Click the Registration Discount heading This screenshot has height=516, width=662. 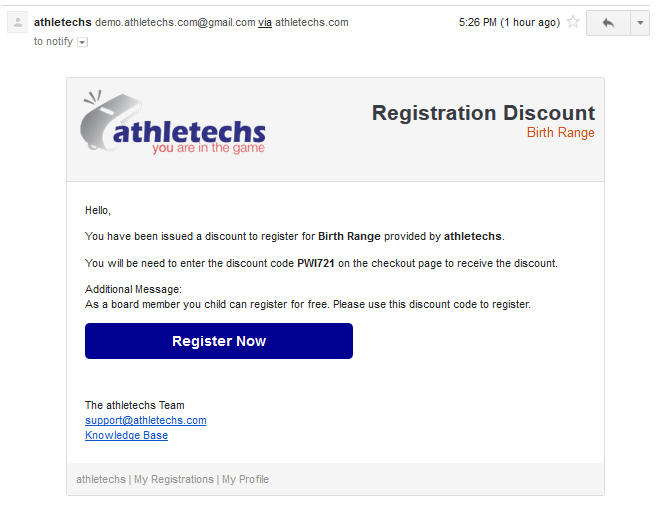(483, 113)
